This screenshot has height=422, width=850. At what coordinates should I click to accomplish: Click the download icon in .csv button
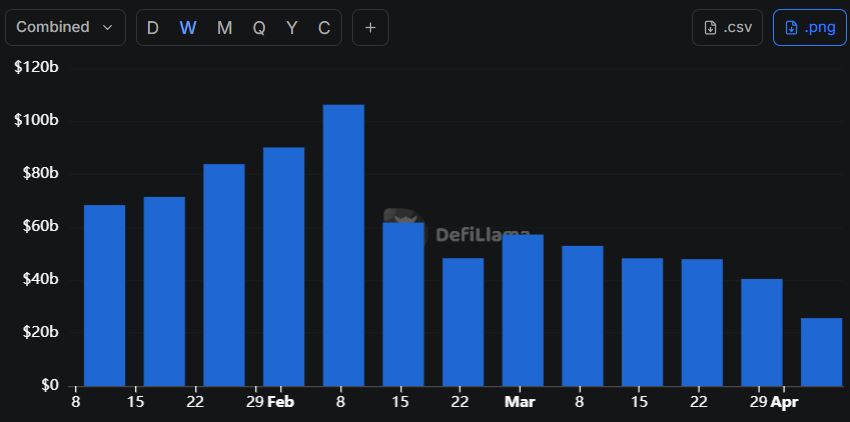coord(710,28)
